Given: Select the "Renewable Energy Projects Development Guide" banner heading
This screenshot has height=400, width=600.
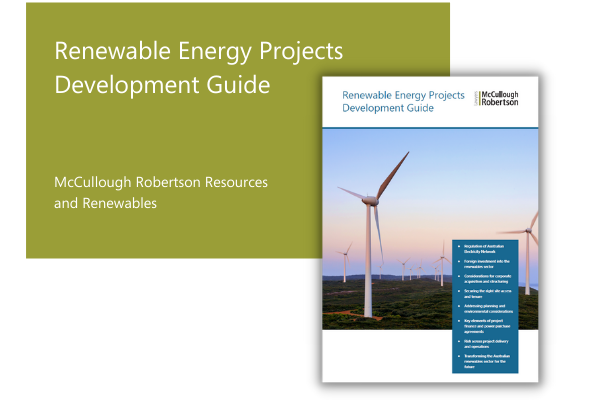Looking at the screenshot, I should [162, 68].
